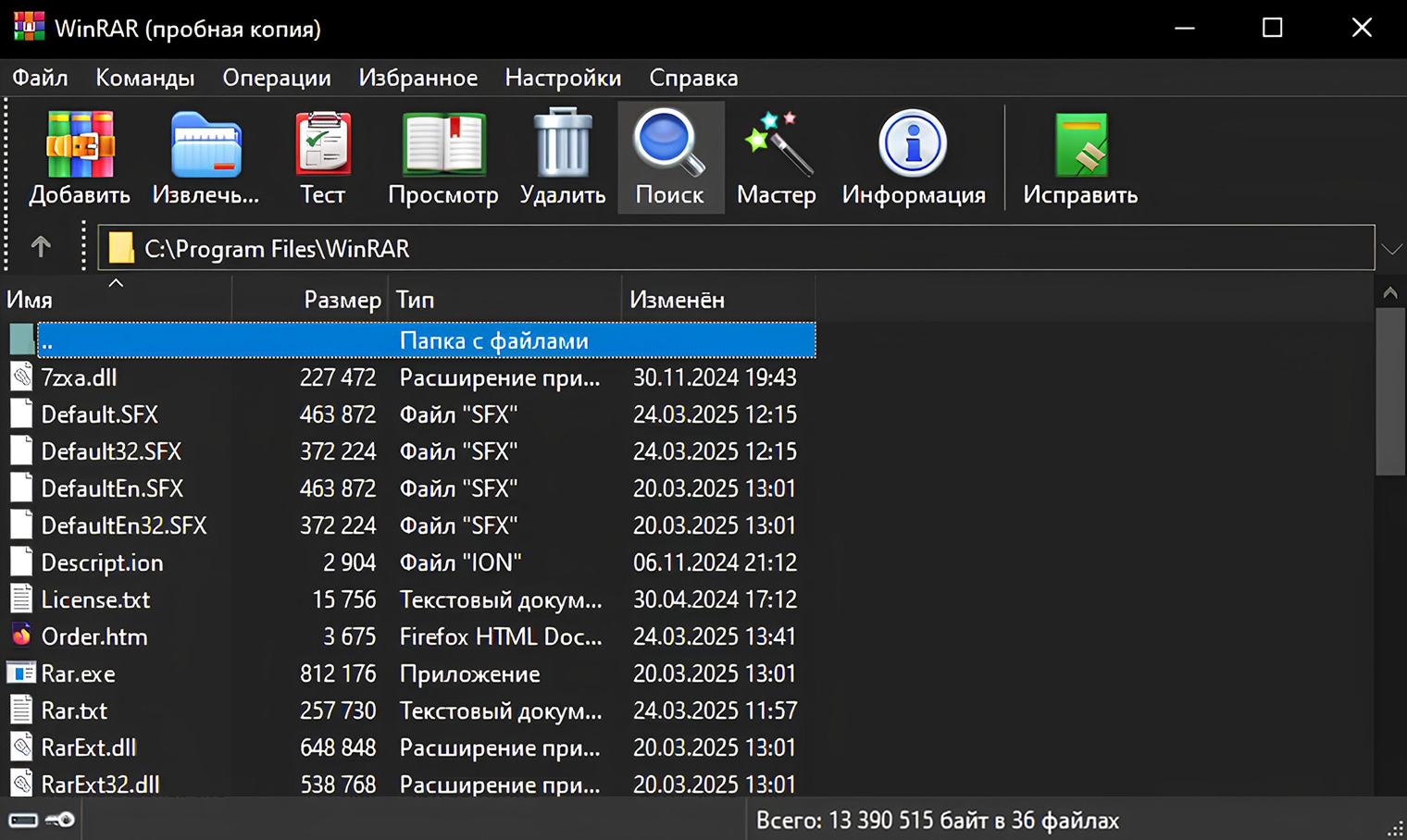Click the Удалить trash can icon

point(563,142)
